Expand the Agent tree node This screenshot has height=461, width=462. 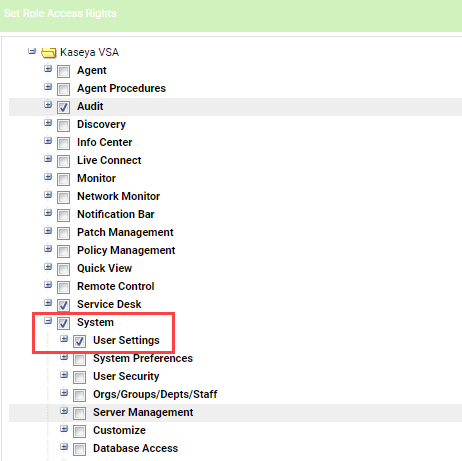[48, 69]
